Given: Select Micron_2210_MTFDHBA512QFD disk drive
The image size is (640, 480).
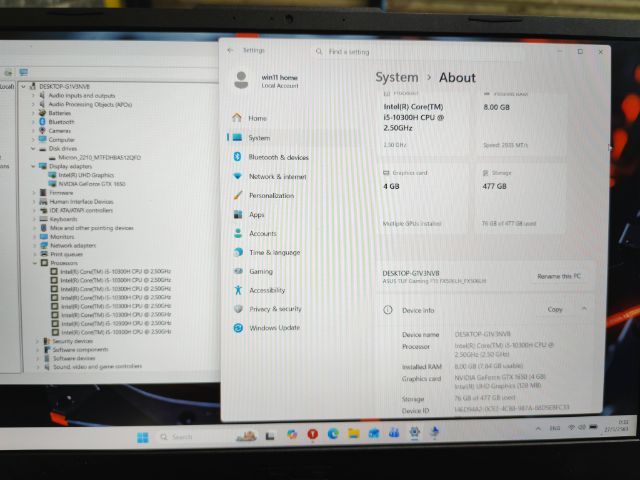Looking at the screenshot, I should pos(100,158).
